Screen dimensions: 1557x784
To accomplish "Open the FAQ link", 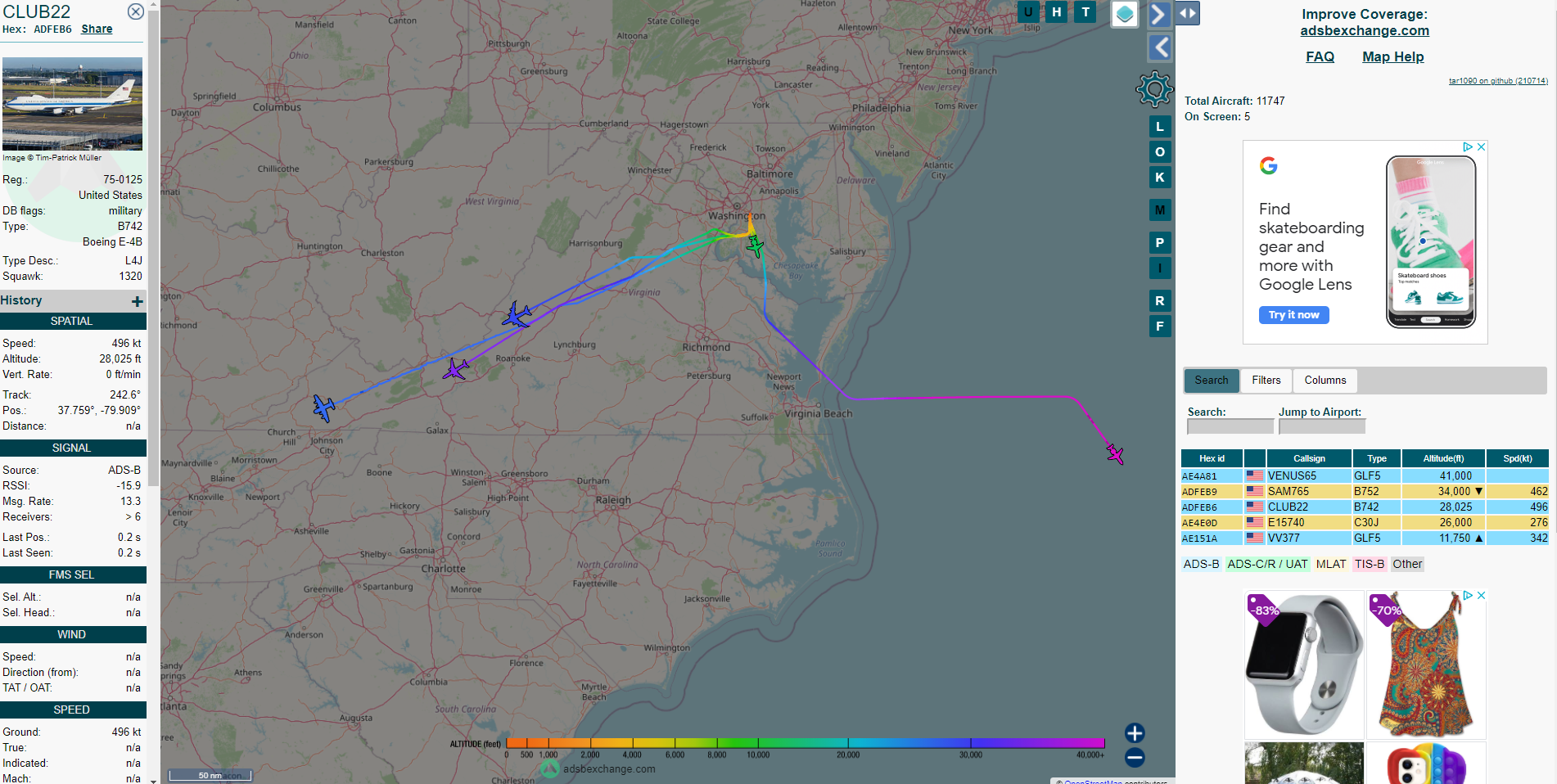I will point(1320,56).
